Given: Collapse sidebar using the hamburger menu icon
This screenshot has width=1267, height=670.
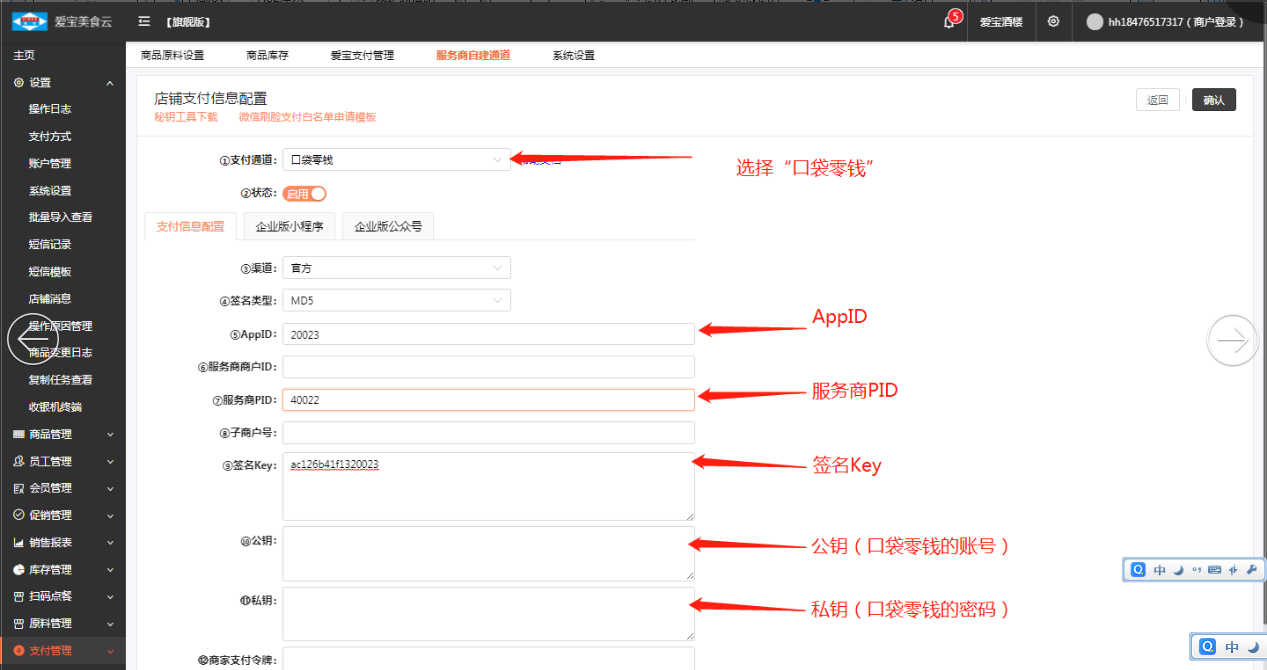Looking at the screenshot, I should click(145, 21).
